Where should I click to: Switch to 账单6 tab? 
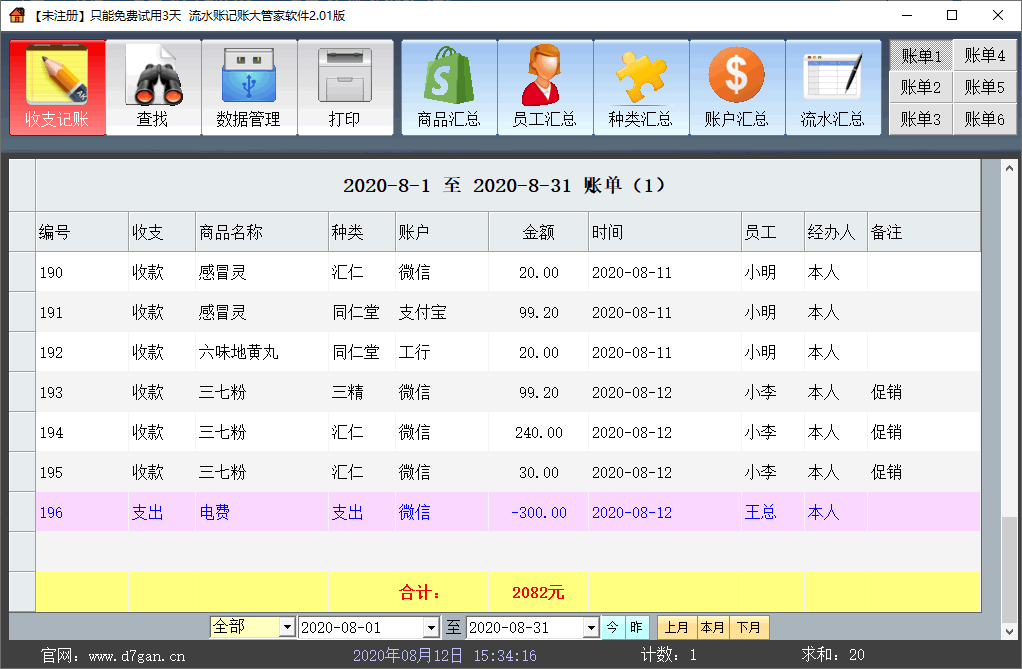[x=984, y=119]
